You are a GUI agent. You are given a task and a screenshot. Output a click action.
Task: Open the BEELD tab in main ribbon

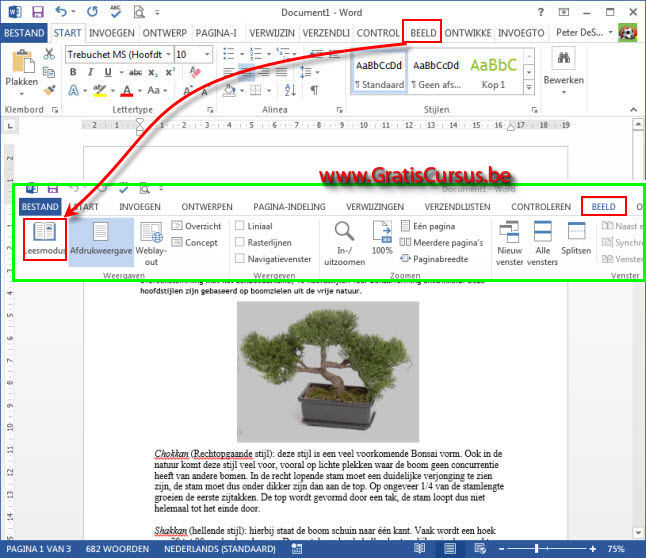click(x=423, y=33)
